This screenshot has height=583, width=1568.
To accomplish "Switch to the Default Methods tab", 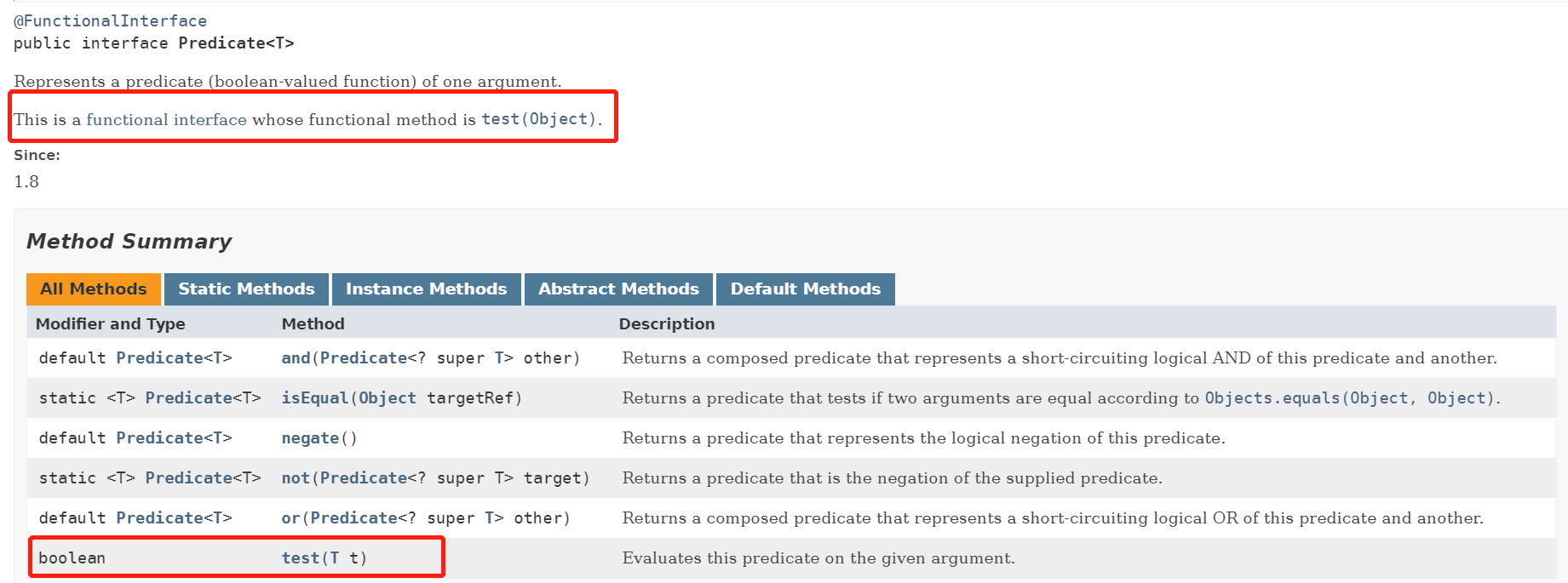I will (x=805, y=289).
